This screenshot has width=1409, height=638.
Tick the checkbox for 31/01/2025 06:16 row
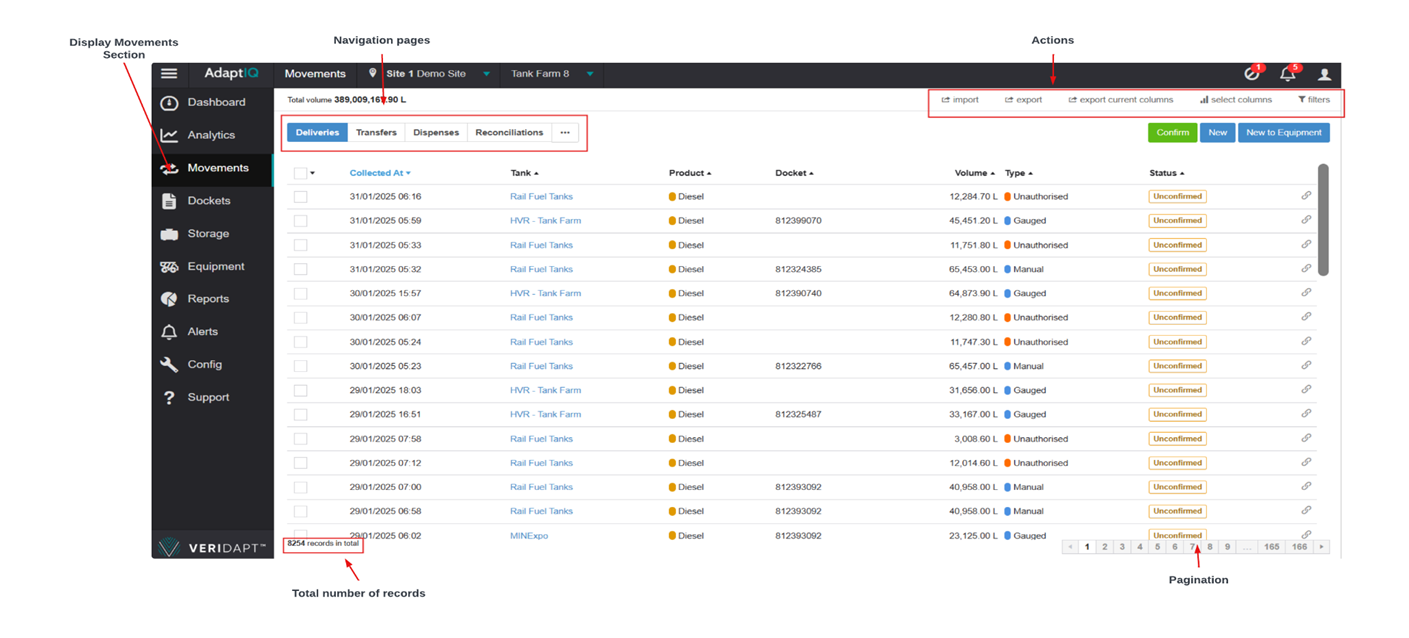click(300, 197)
